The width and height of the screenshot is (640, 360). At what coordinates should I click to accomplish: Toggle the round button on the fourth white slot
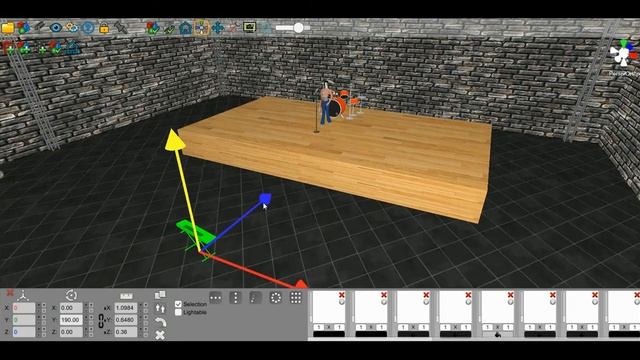[468, 302]
